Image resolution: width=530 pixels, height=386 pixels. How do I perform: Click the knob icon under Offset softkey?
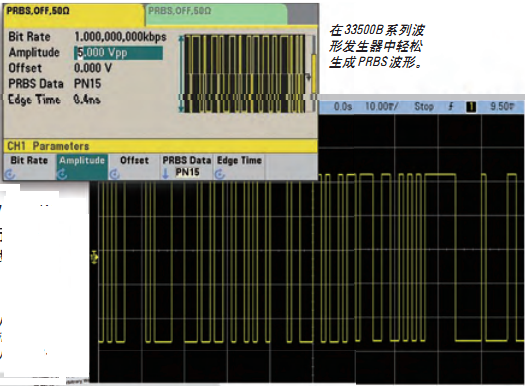click(x=115, y=174)
